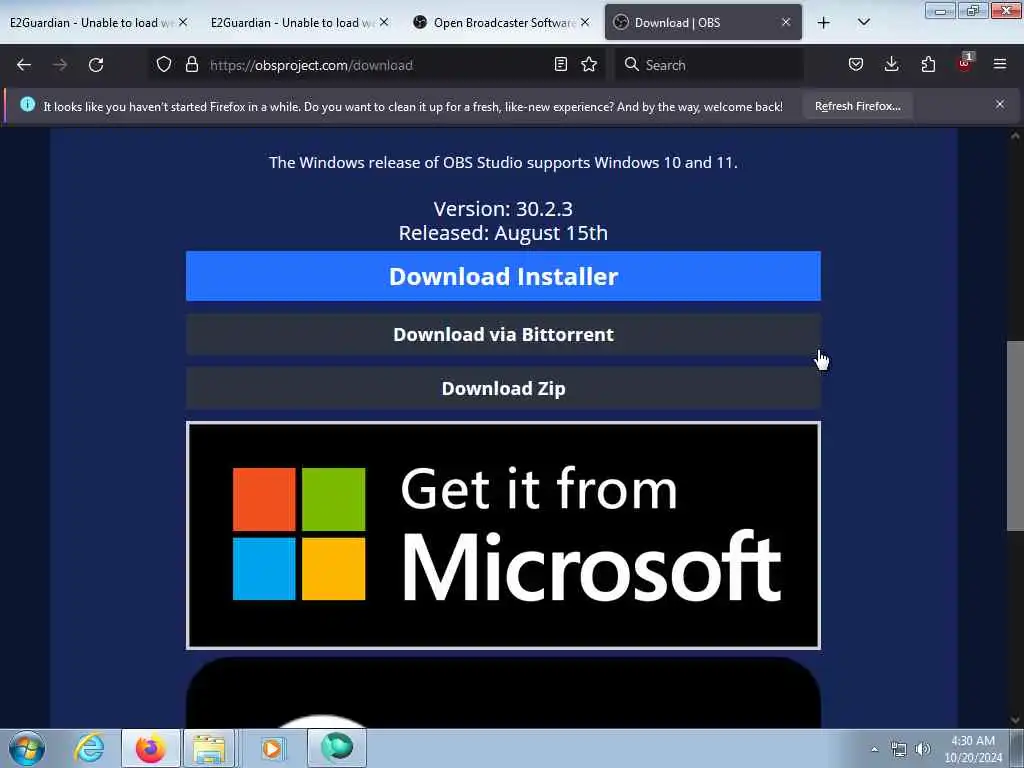Click the Search input box

[709, 65]
